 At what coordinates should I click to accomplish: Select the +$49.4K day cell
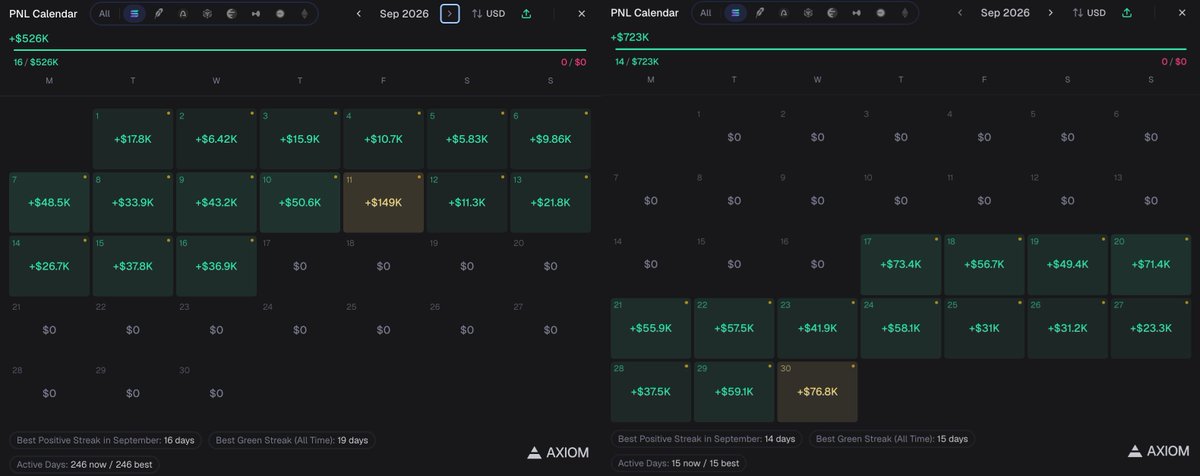(1068, 264)
